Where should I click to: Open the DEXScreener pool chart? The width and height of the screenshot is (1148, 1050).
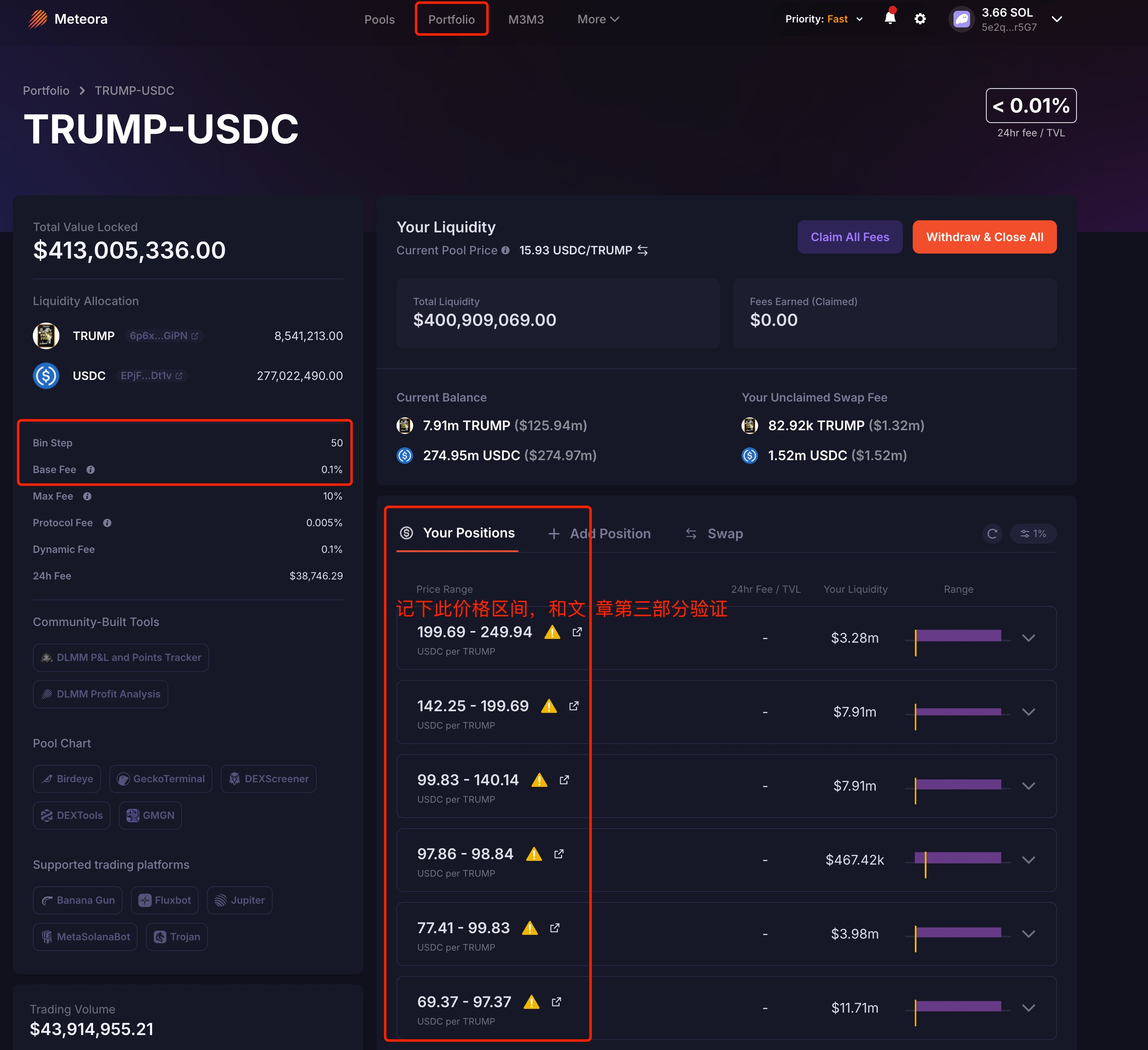tap(268, 779)
